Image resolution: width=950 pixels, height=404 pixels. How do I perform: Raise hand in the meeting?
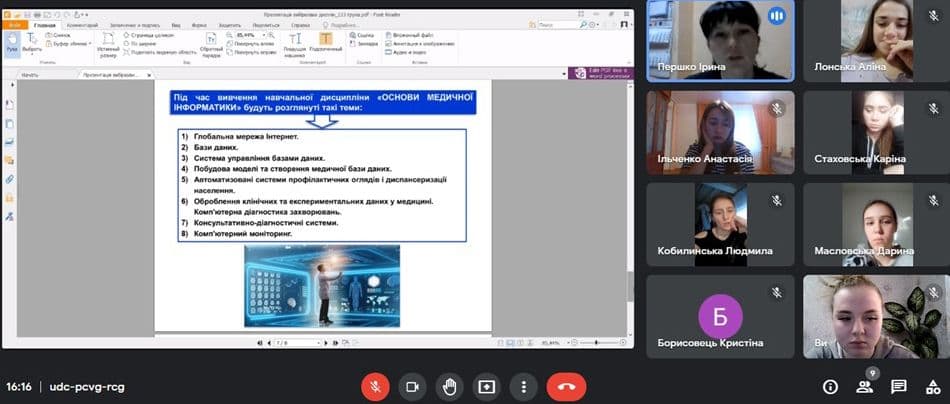(x=450, y=386)
